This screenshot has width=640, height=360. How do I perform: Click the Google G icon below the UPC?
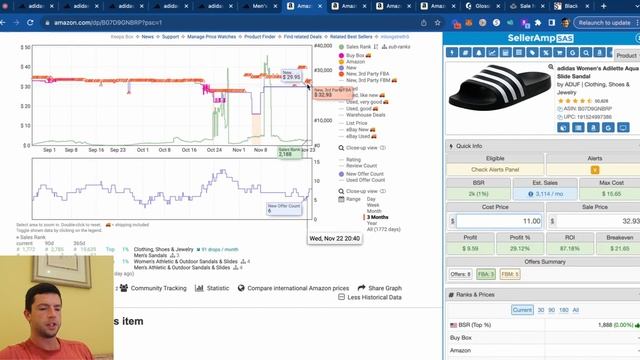tap(608, 127)
